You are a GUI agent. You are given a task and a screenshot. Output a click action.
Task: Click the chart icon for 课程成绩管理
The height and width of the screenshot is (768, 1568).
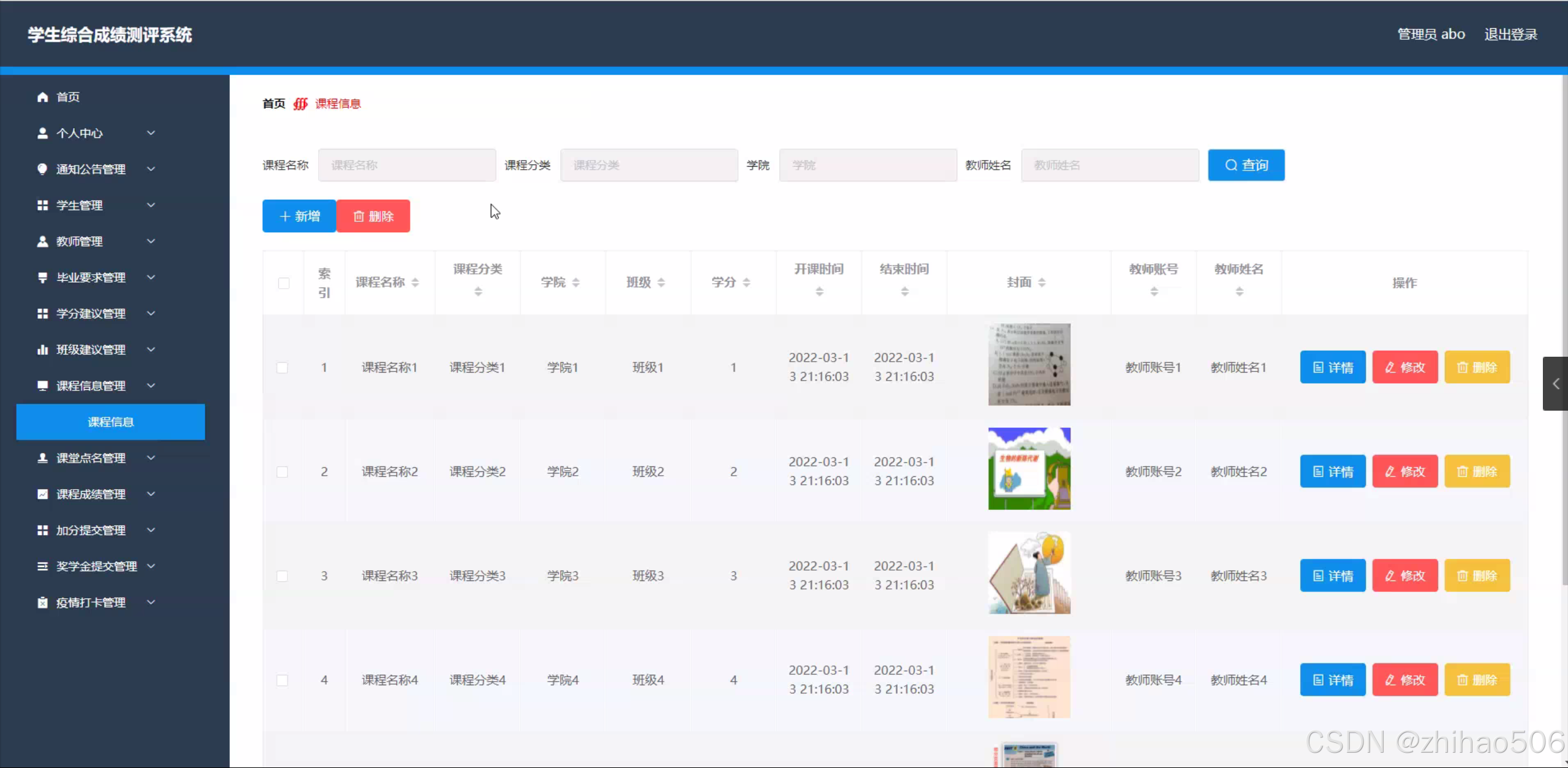coord(42,494)
